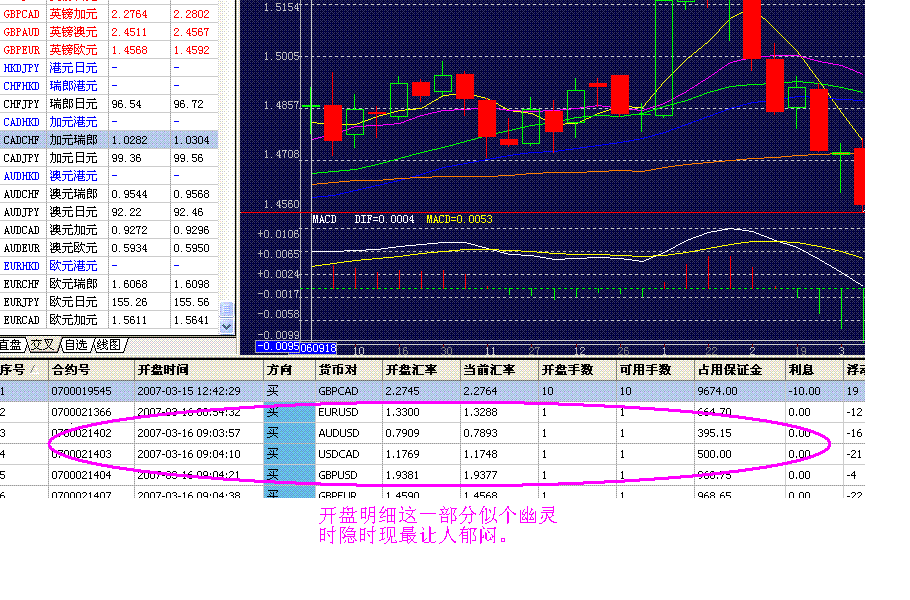910x600 pixels.
Task: Click the currency list scrollbar down arrow
Action: [226, 327]
